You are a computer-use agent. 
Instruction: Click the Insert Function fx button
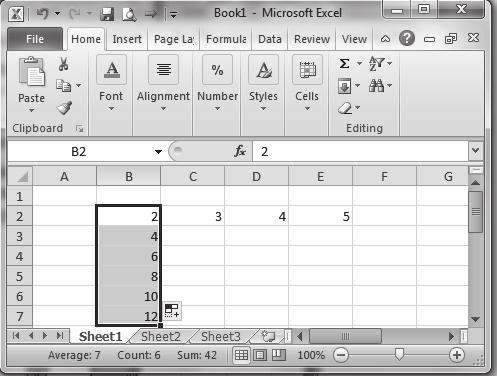coord(240,151)
